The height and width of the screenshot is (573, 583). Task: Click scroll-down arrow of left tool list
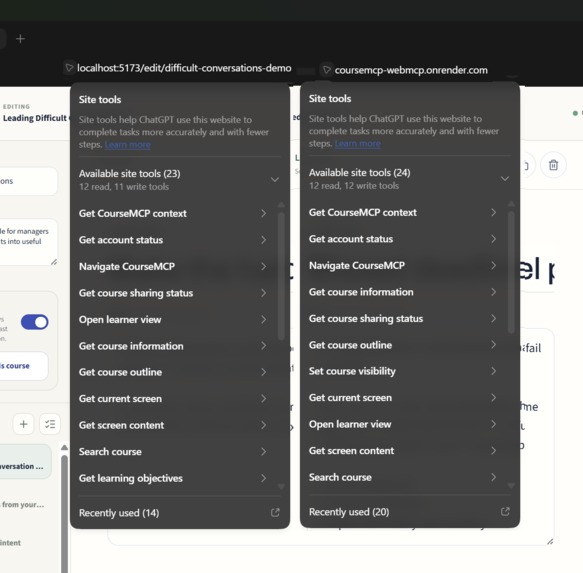coord(281,486)
